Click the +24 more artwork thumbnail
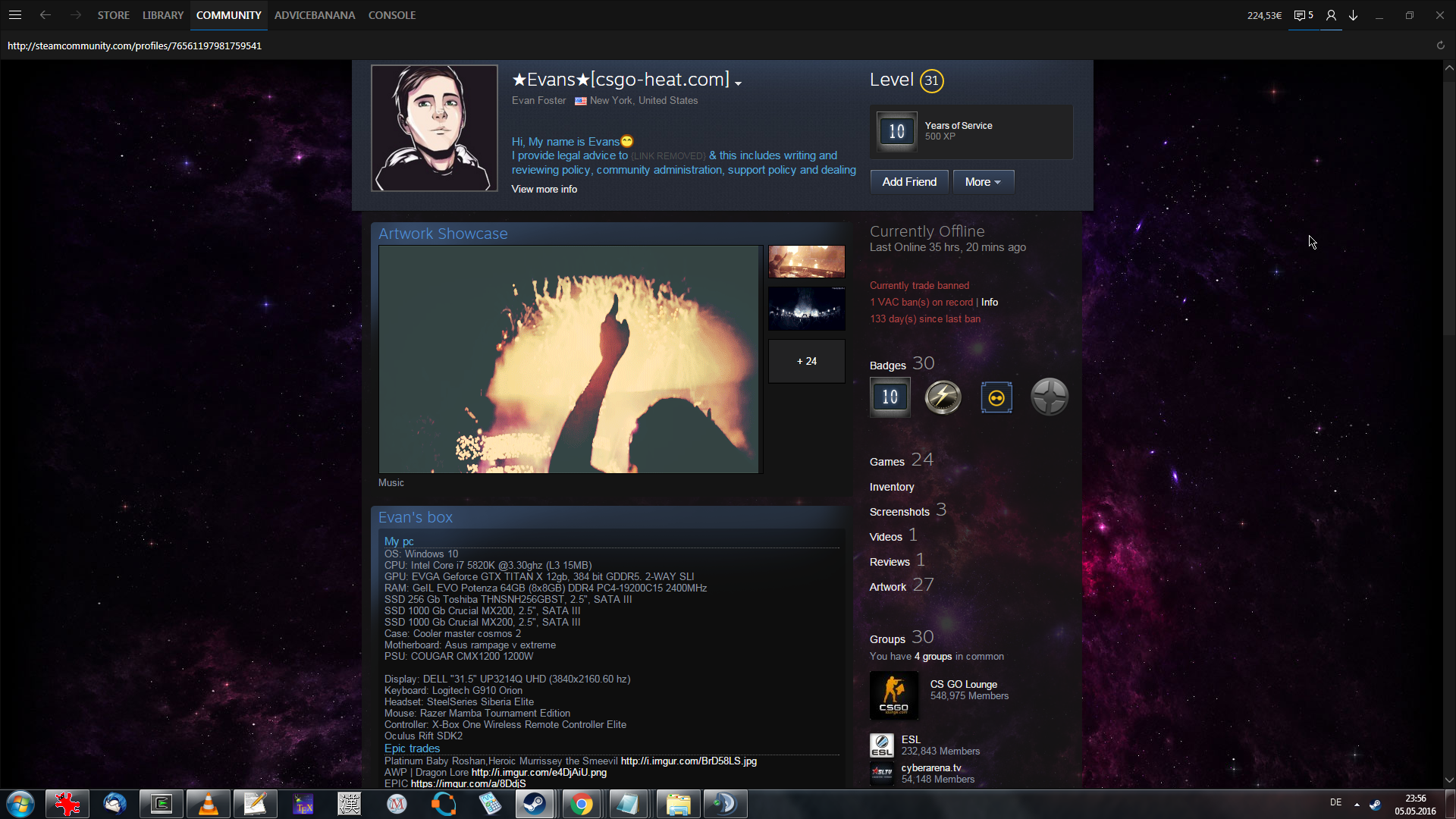 click(x=806, y=362)
